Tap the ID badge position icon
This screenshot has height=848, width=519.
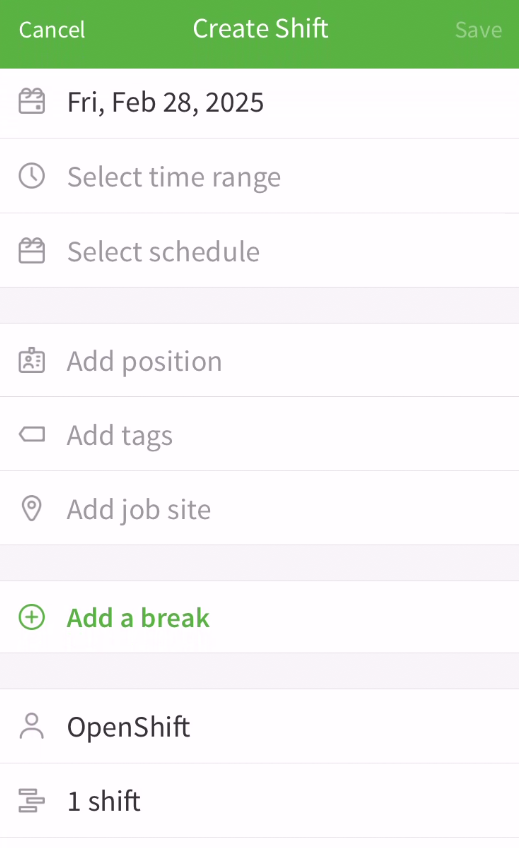[x=32, y=361]
